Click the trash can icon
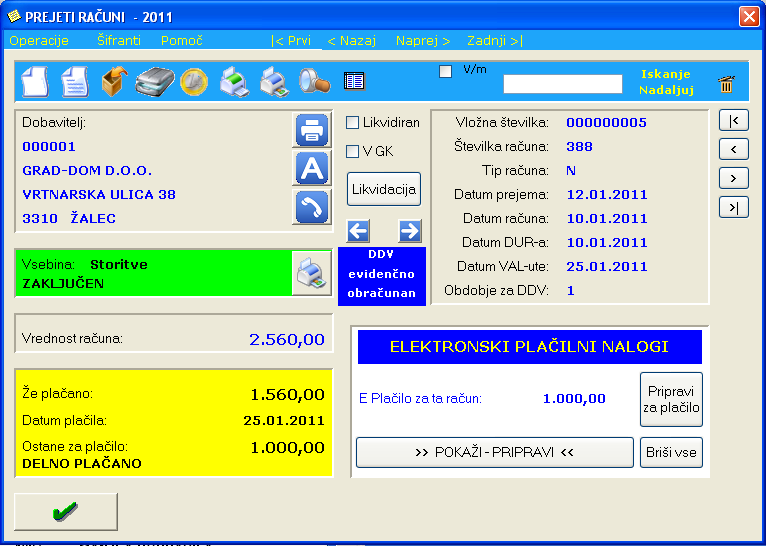Screen dimensions: 766x546 (x=727, y=85)
